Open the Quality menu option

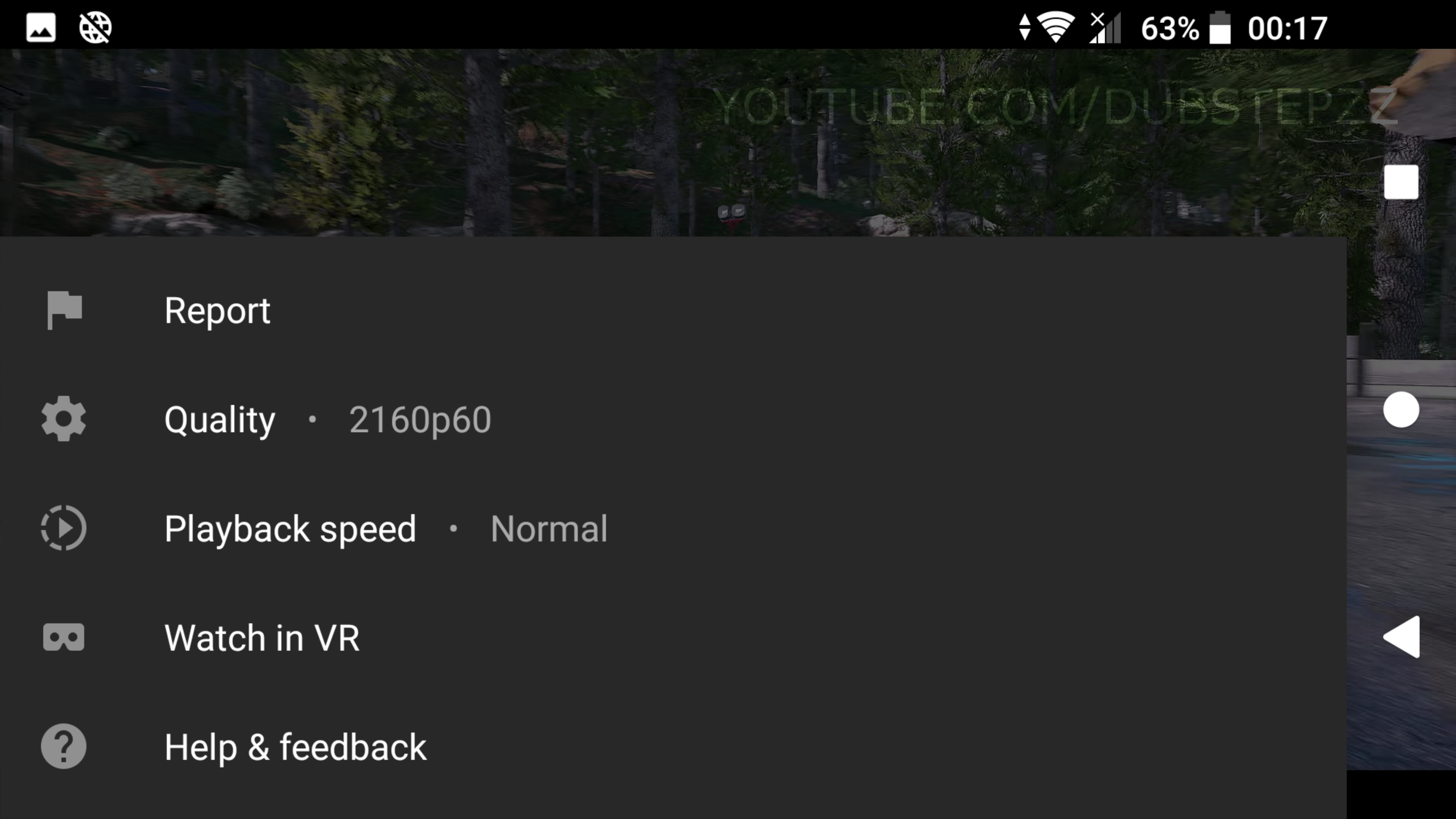pos(673,419)
